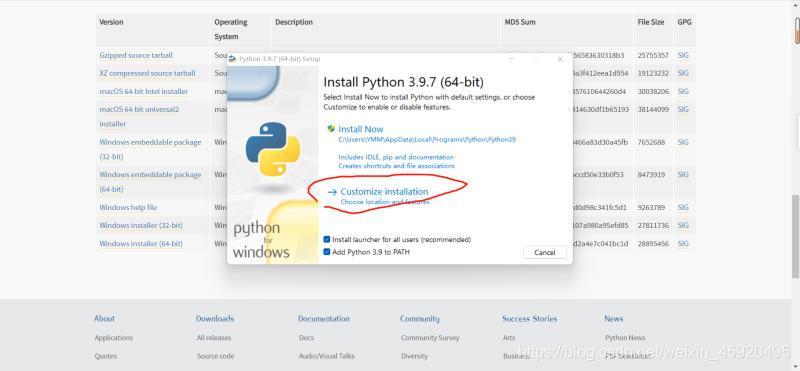800x371 pixels.
Task: Open Windows embeddable package (64-bit) link
Action: pos(151,182)
